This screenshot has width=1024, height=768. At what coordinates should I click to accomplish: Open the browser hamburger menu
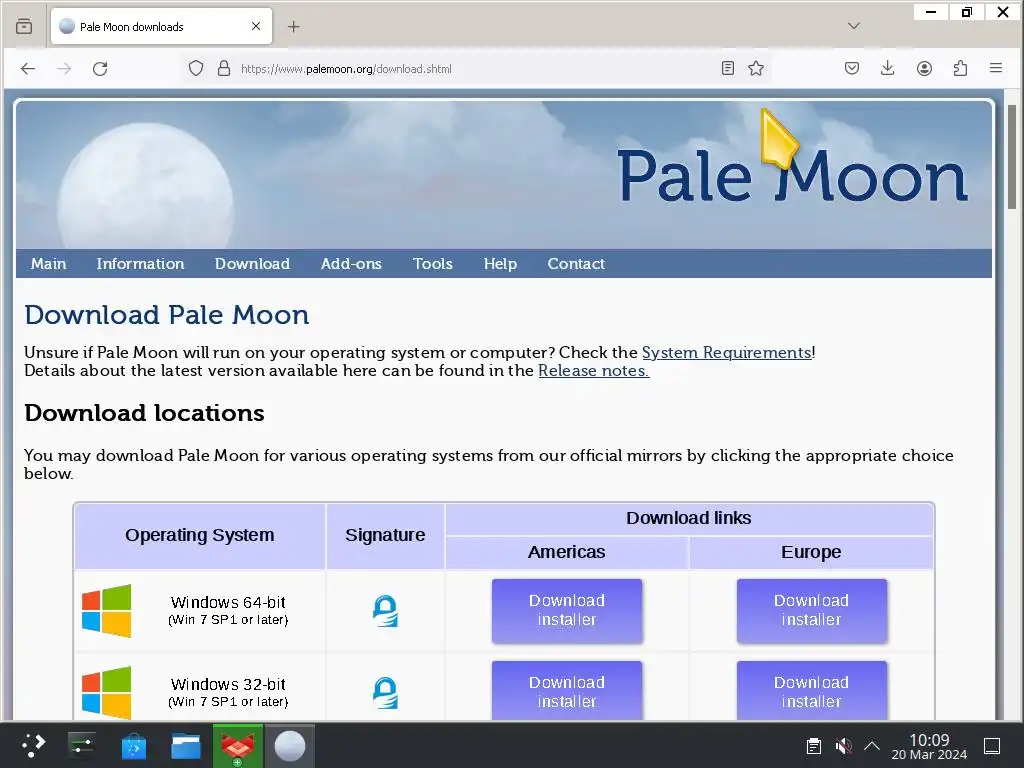[996, 68]
